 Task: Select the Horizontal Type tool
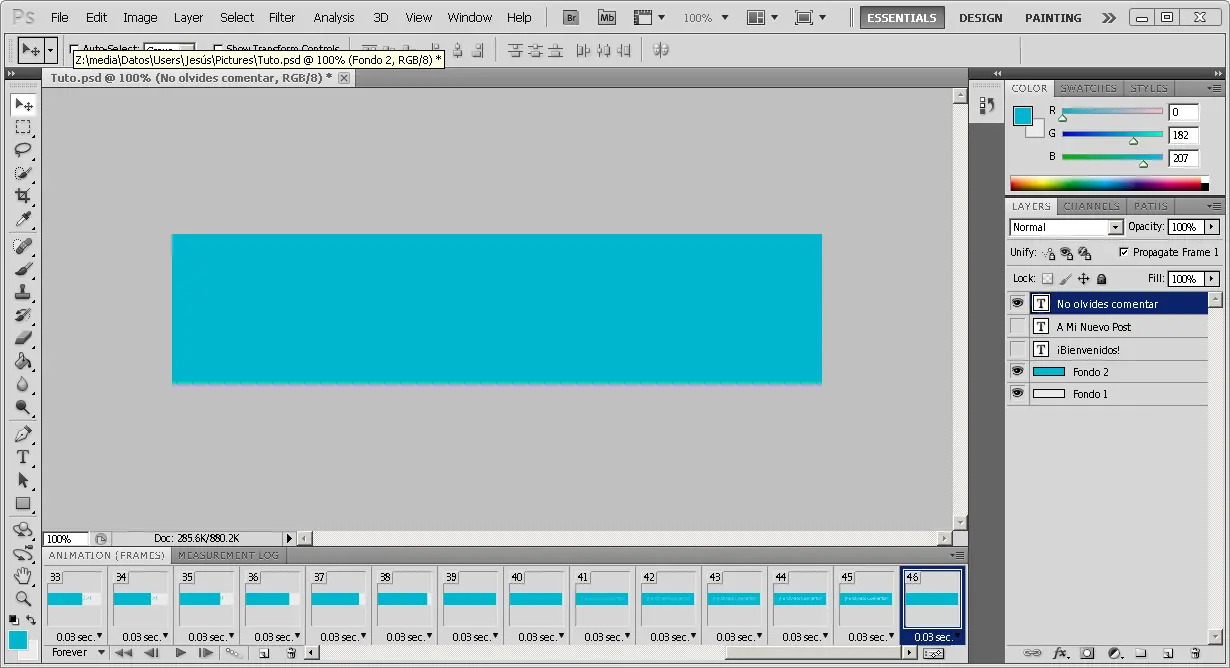coord(23,457)
